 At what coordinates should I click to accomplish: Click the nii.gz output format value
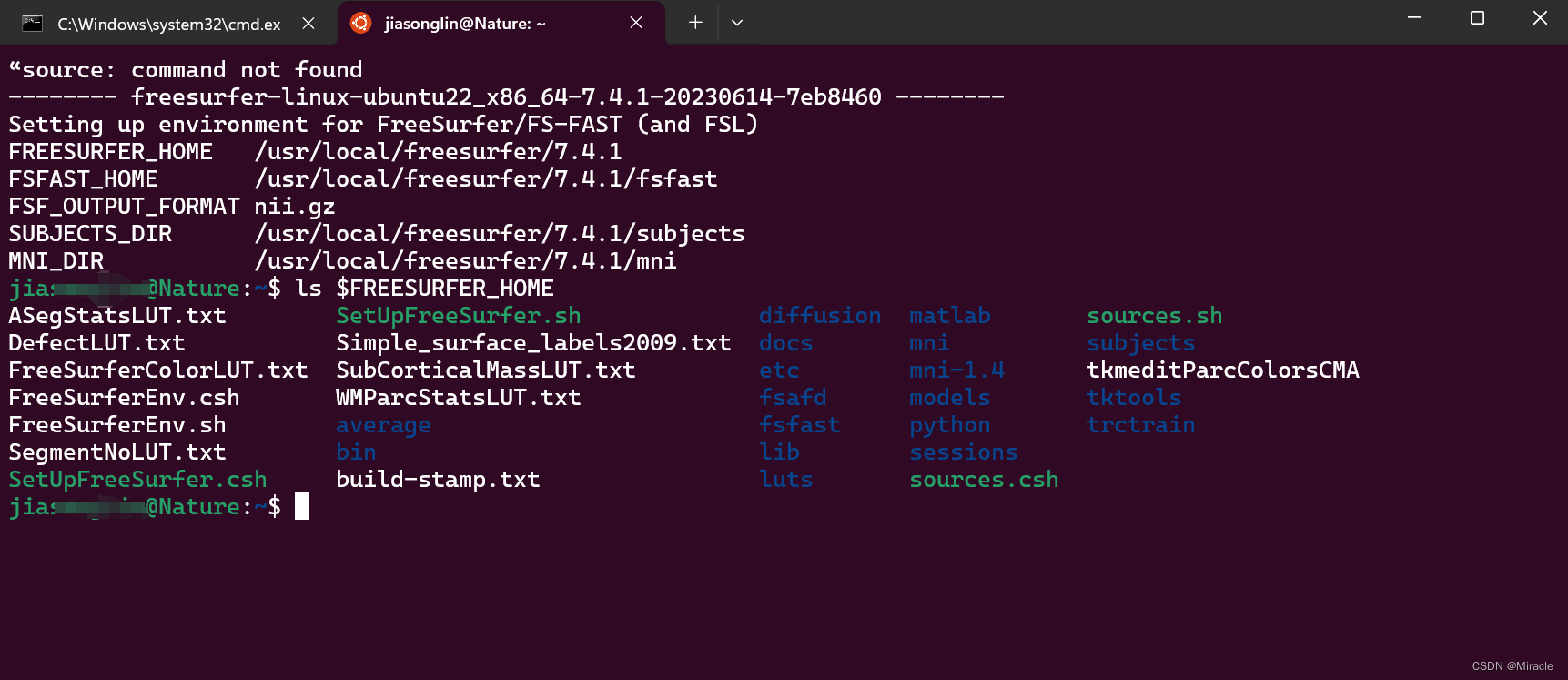click(x=295, y=206)
